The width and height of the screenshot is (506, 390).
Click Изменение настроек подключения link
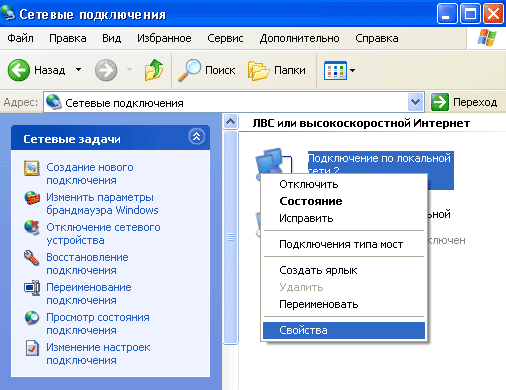click(98, 354)
